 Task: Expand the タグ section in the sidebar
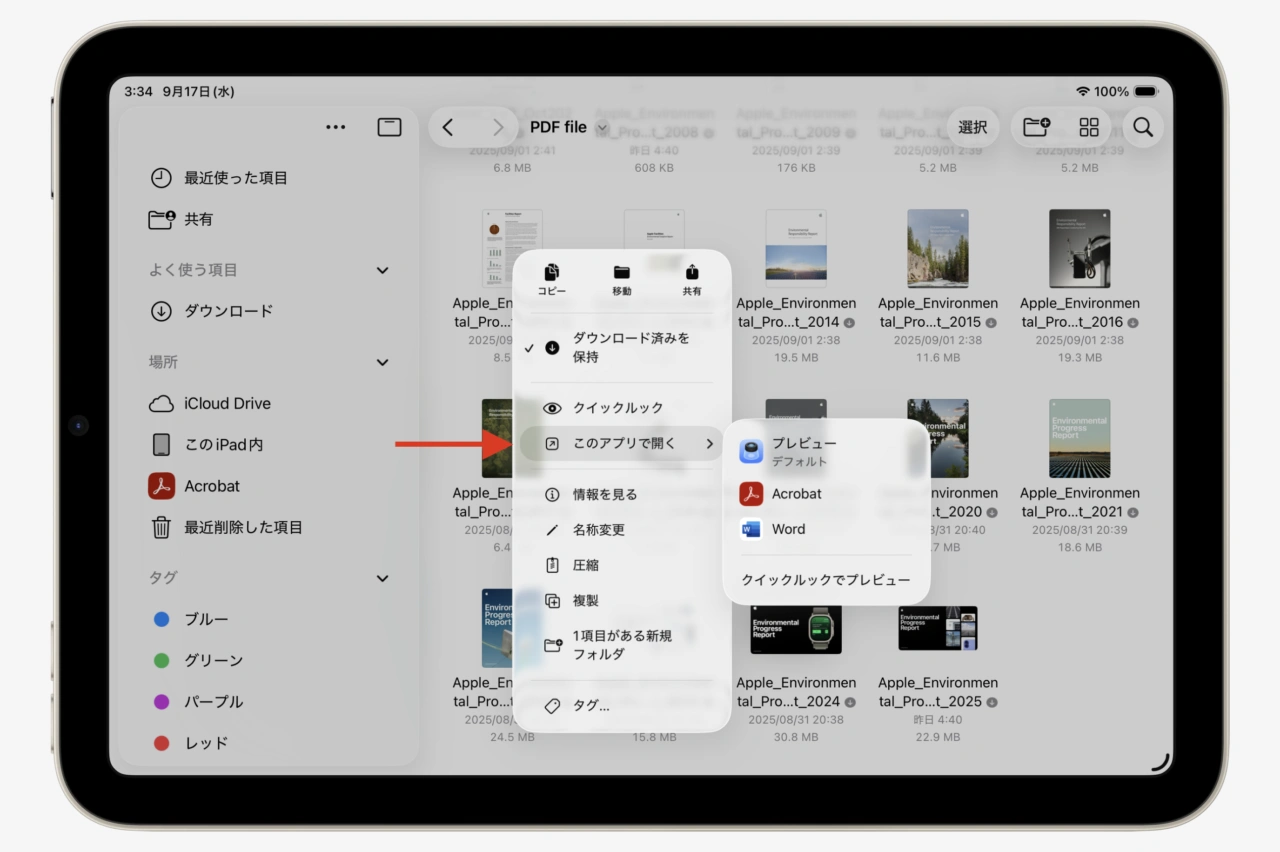pyautogui.click(x=383, y=578)
